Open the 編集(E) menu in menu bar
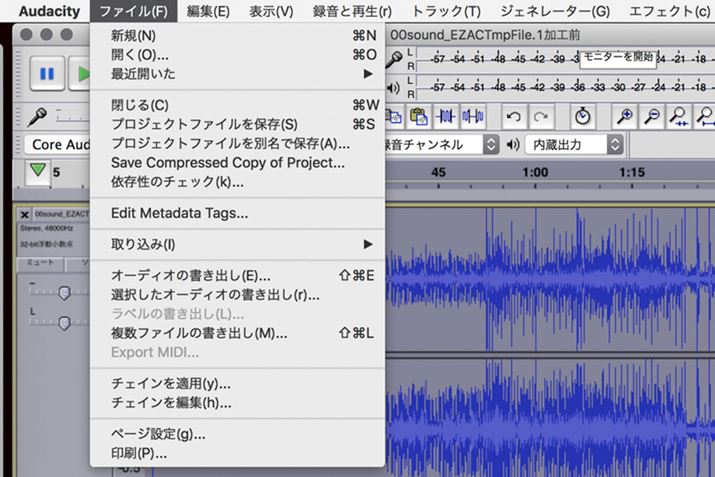 [208, 11]
